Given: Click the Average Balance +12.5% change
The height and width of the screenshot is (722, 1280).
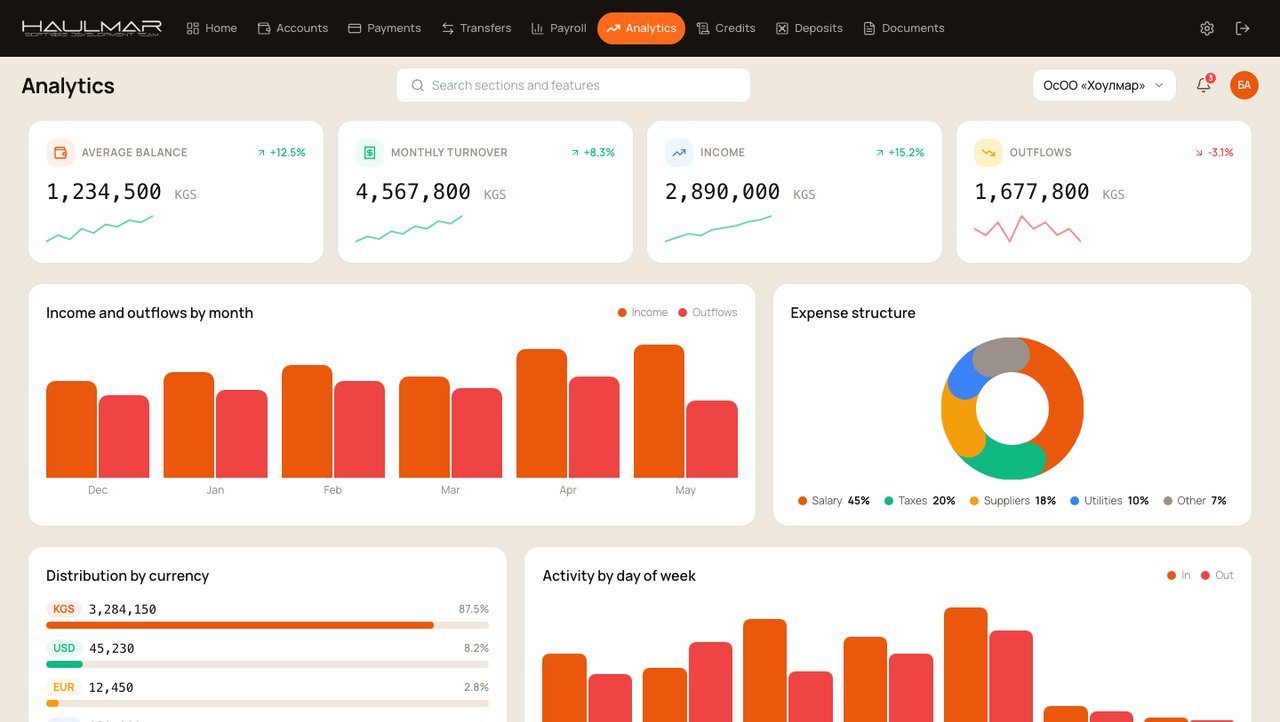Looking at the screenshot, I should point(281,153).
